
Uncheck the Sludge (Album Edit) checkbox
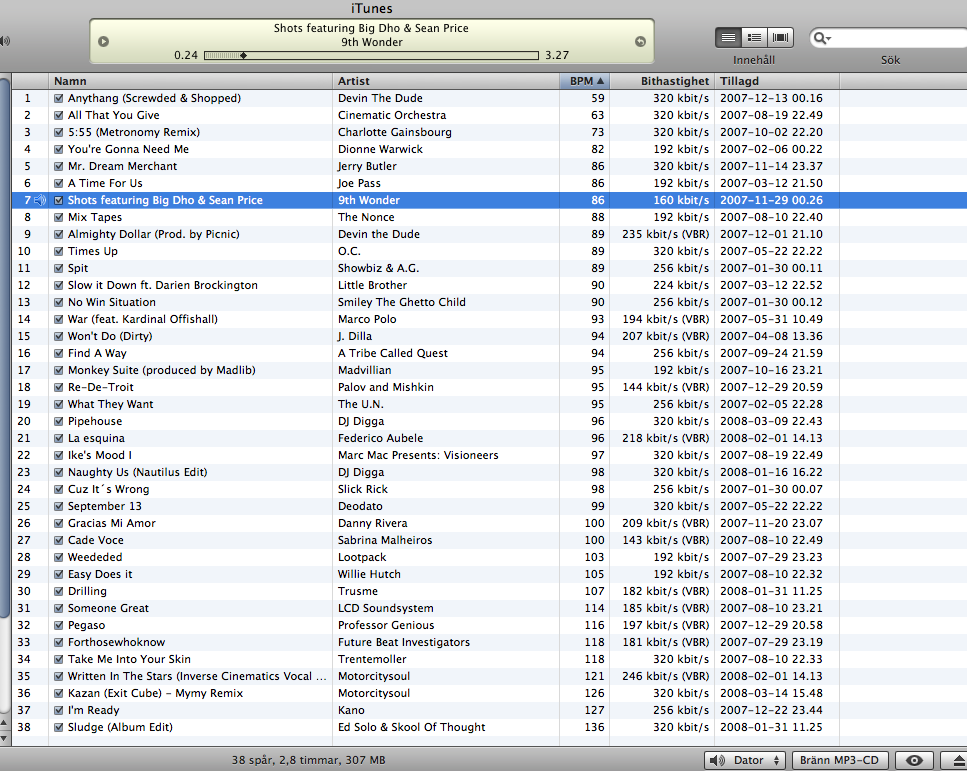pyautogui.click(x=59, y=727)
